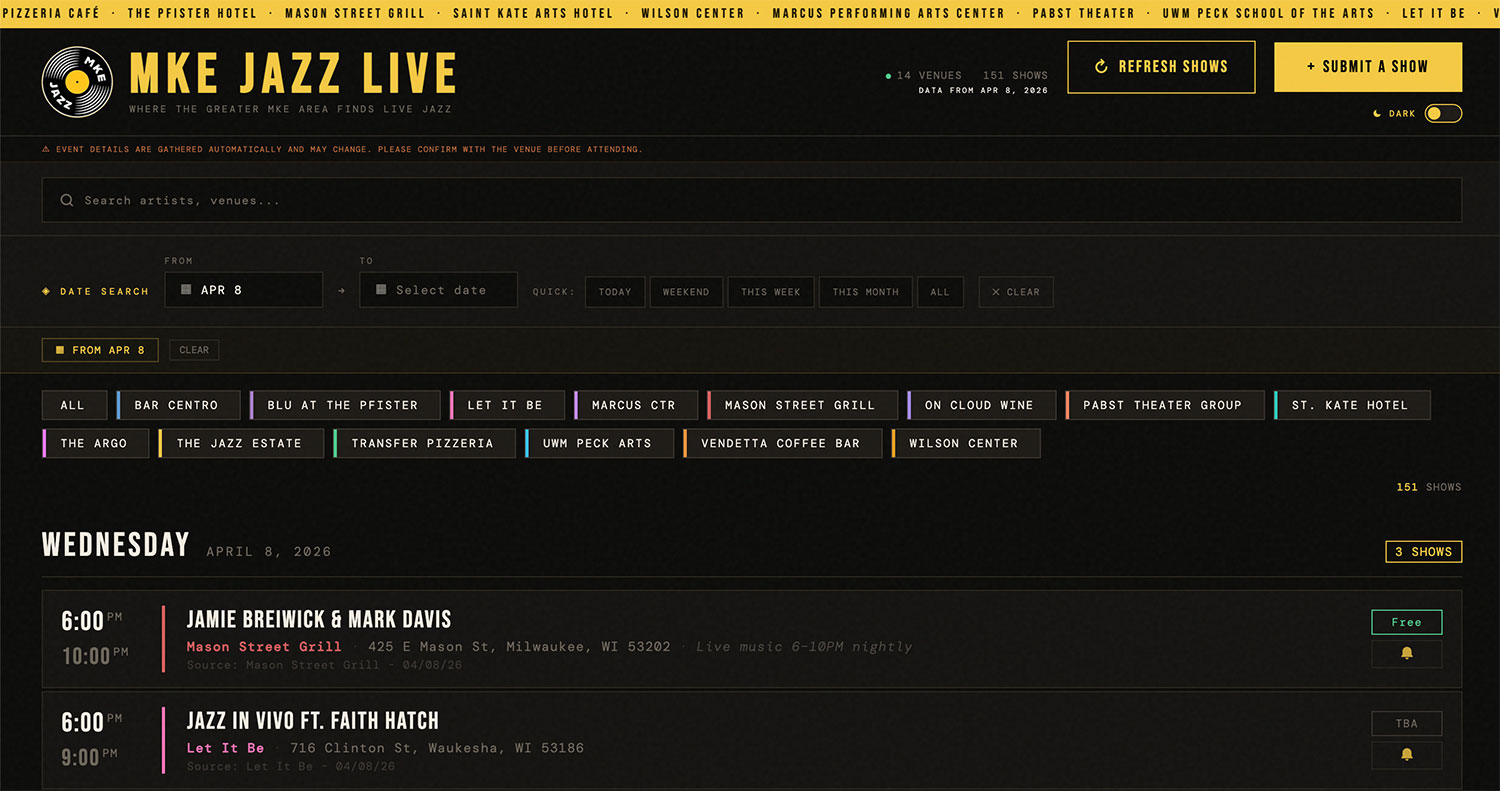Image resolution: width=1500 pixels, height=791 pixels.
Task: Click calendar icon in the To date field
Action: coord(381,290)
